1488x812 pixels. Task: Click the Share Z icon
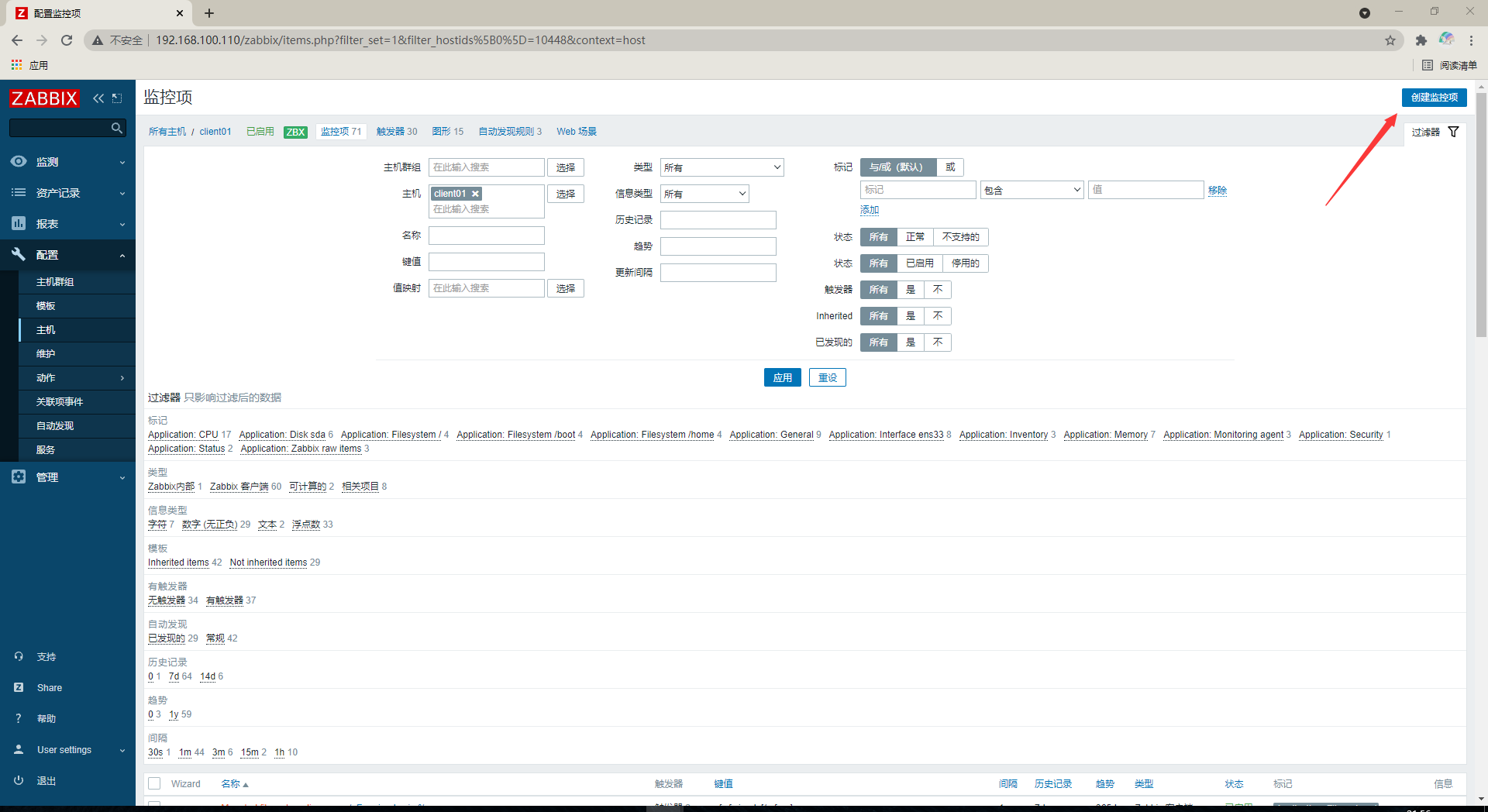(x=19, y=687)
